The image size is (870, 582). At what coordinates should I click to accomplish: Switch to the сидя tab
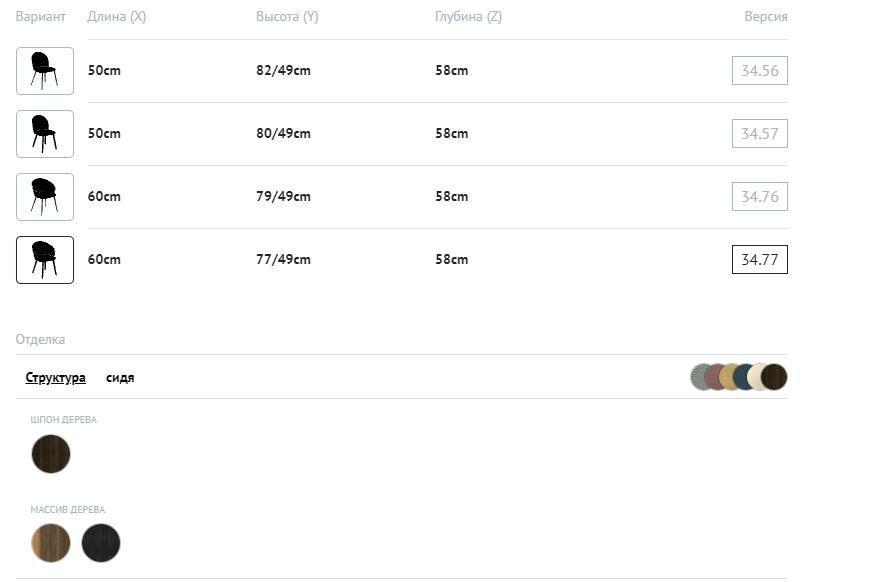[x=120, y=378]
